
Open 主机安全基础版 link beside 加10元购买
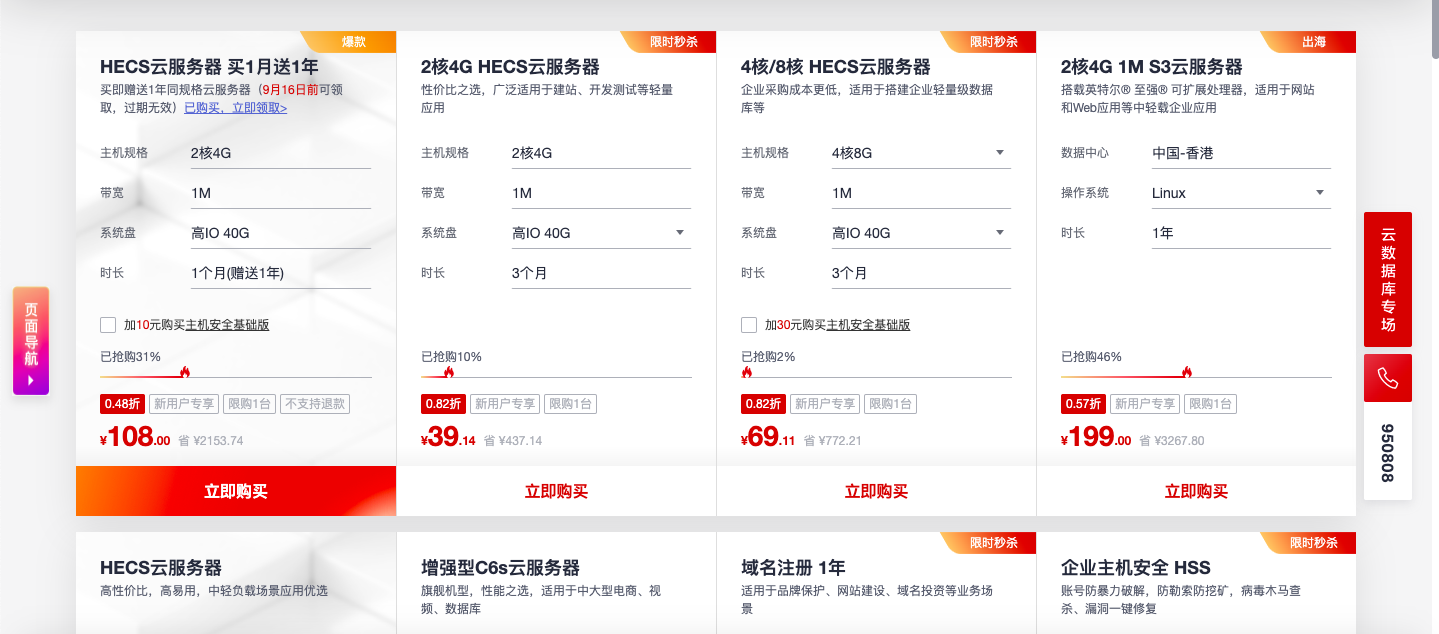[x=227, y=325]
